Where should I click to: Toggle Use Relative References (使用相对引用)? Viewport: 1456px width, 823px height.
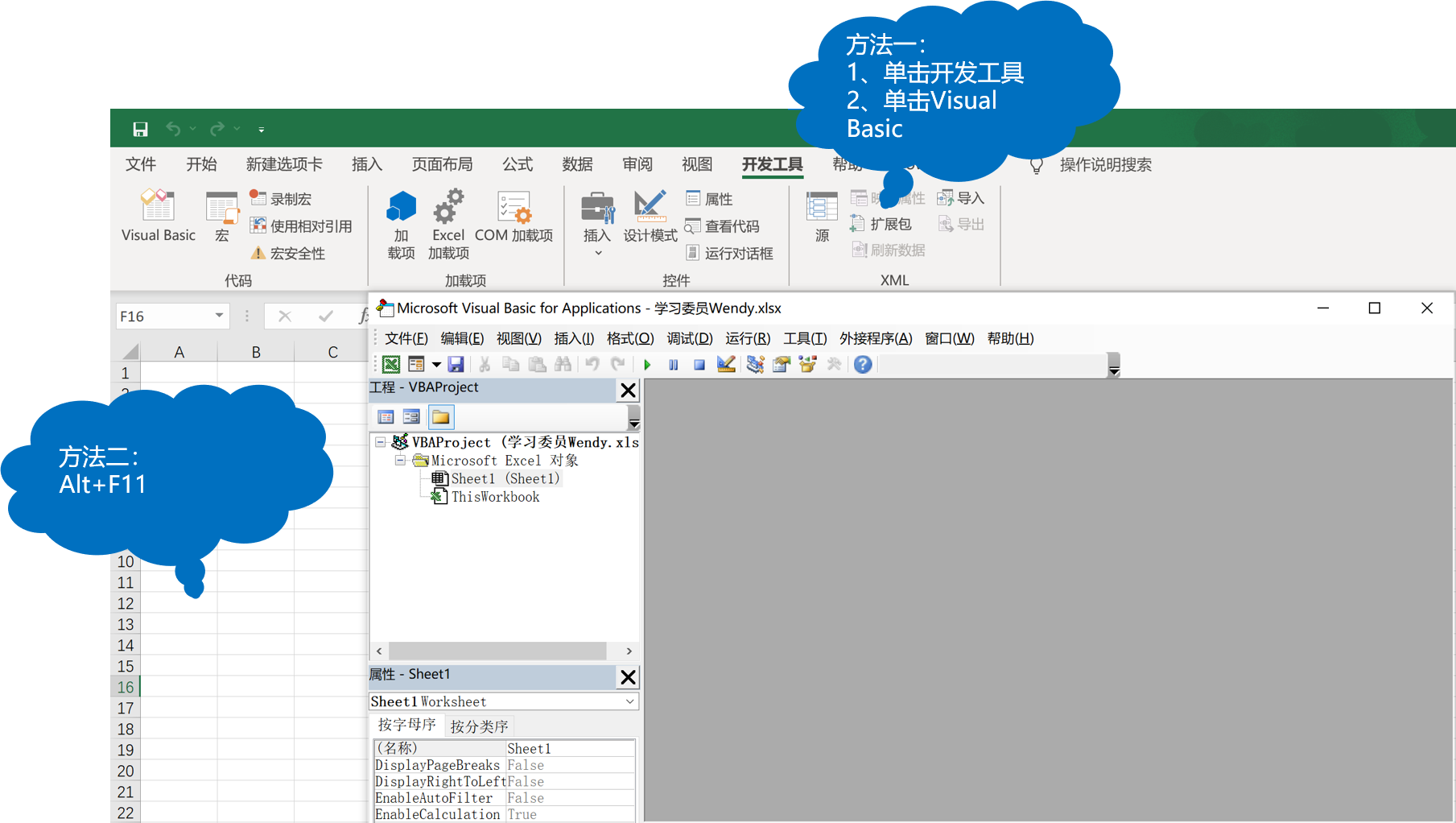301,225
